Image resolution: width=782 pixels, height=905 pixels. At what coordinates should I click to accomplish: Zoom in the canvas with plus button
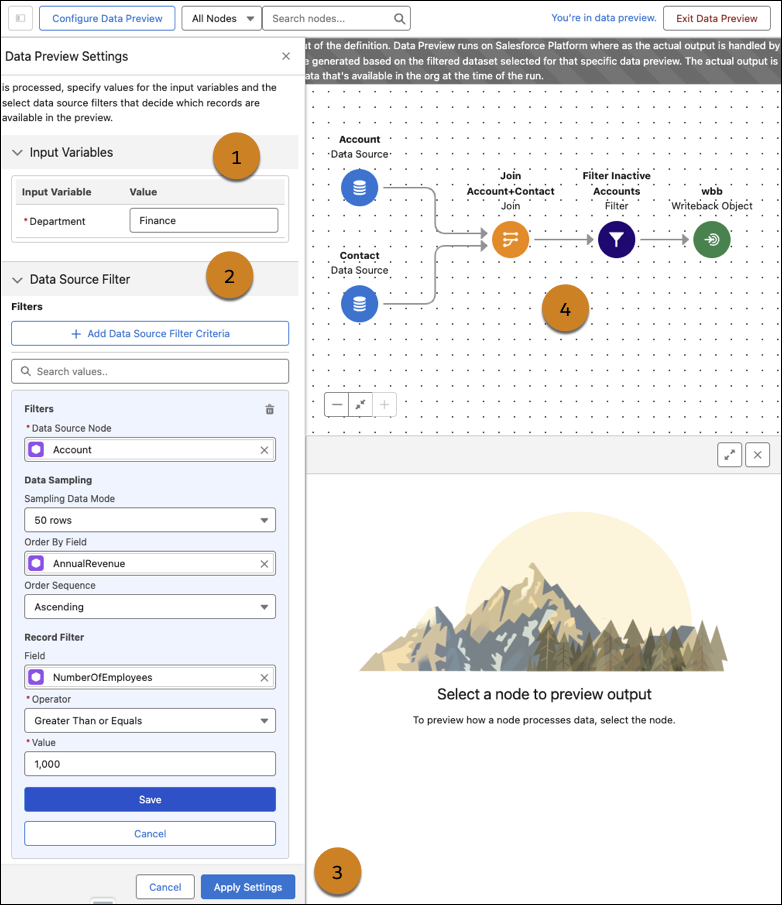[384, 405]
